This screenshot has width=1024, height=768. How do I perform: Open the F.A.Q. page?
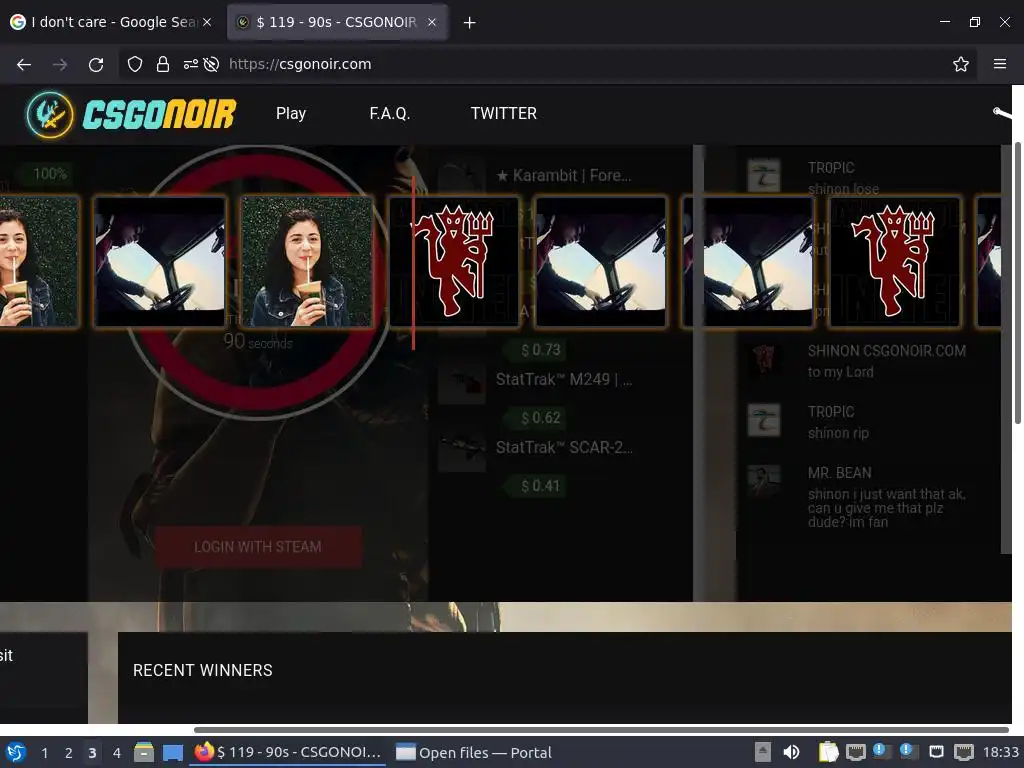389,114
